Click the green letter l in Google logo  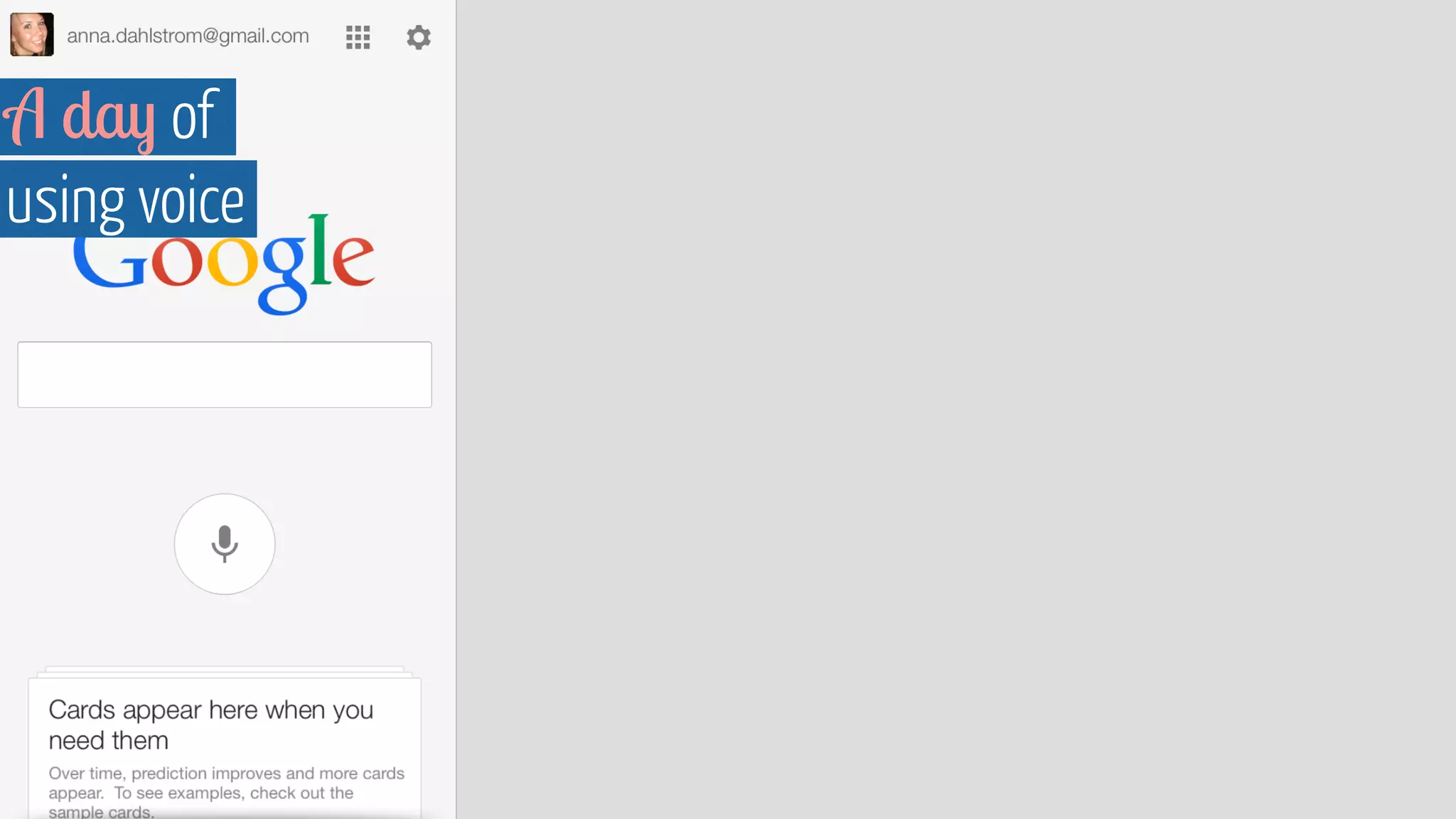pyautogui.click(x=319, y=249)
